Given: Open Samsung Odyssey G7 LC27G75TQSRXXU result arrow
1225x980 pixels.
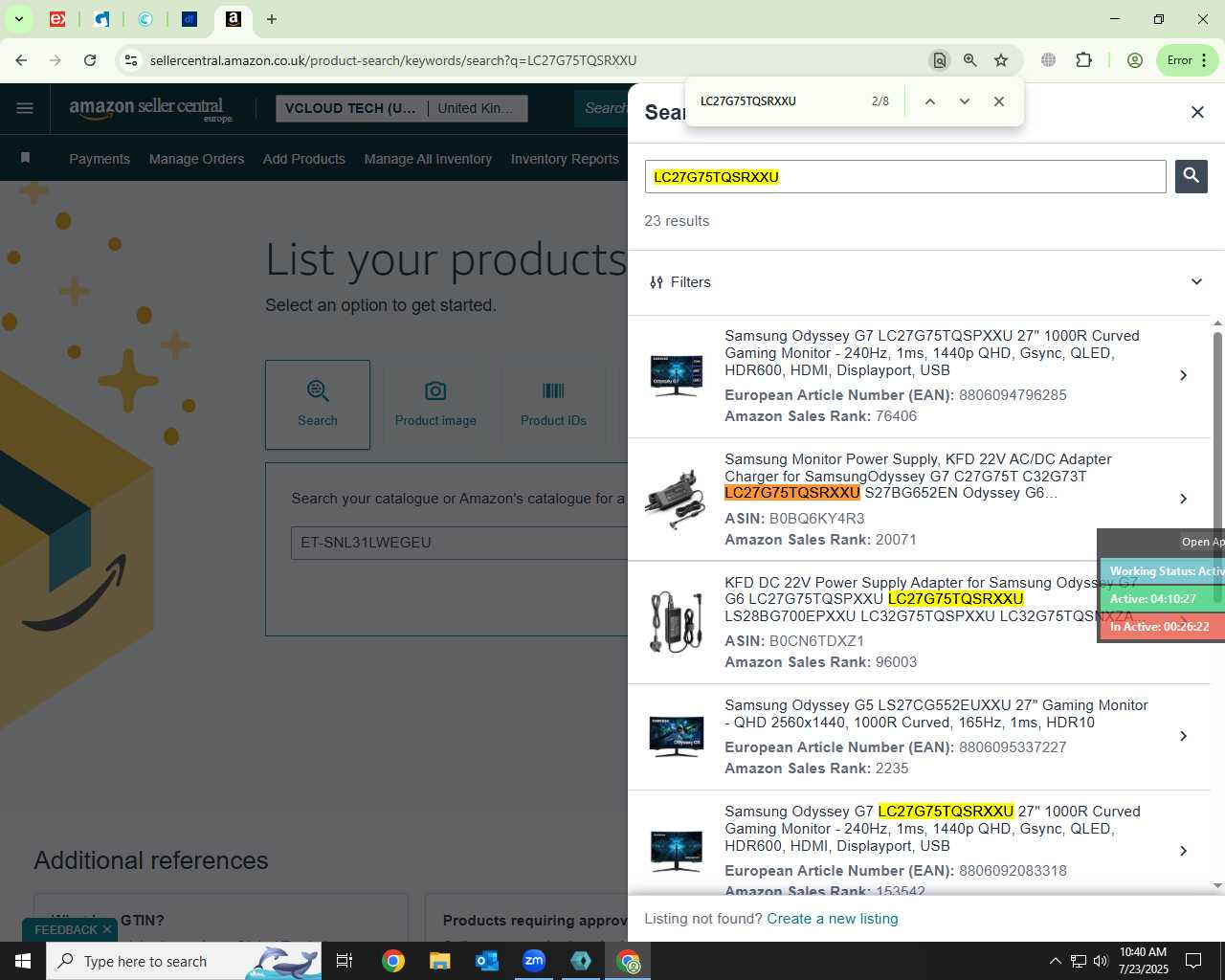Looking at the screenshot, I should (x=1184, y=851).
